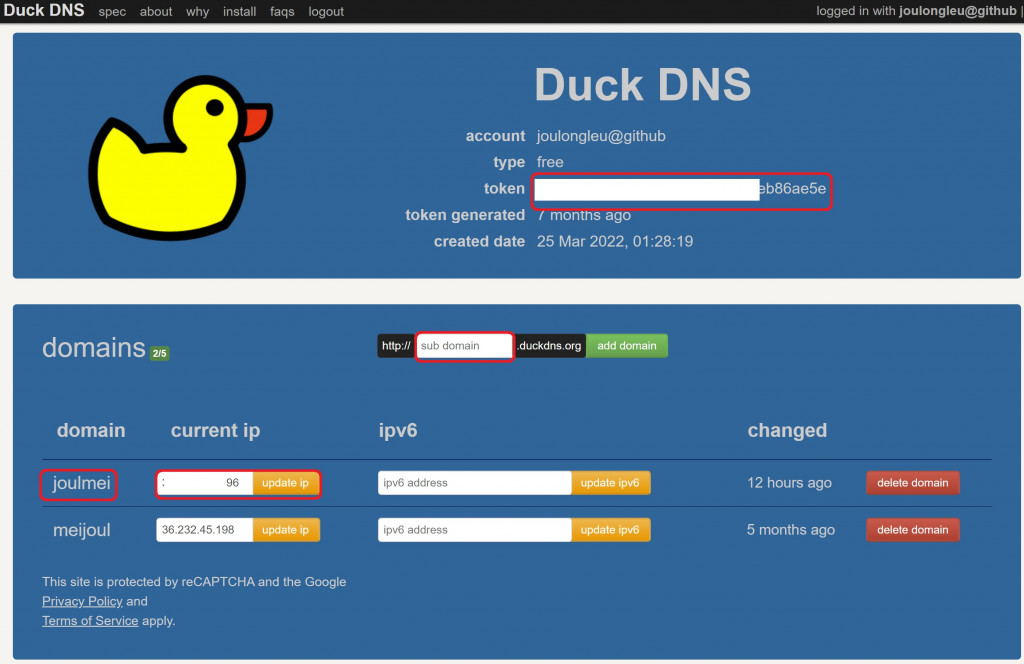Click the yellow duck logo image
The width and height of the screenshot is (1024, 664).
point(180,157)
